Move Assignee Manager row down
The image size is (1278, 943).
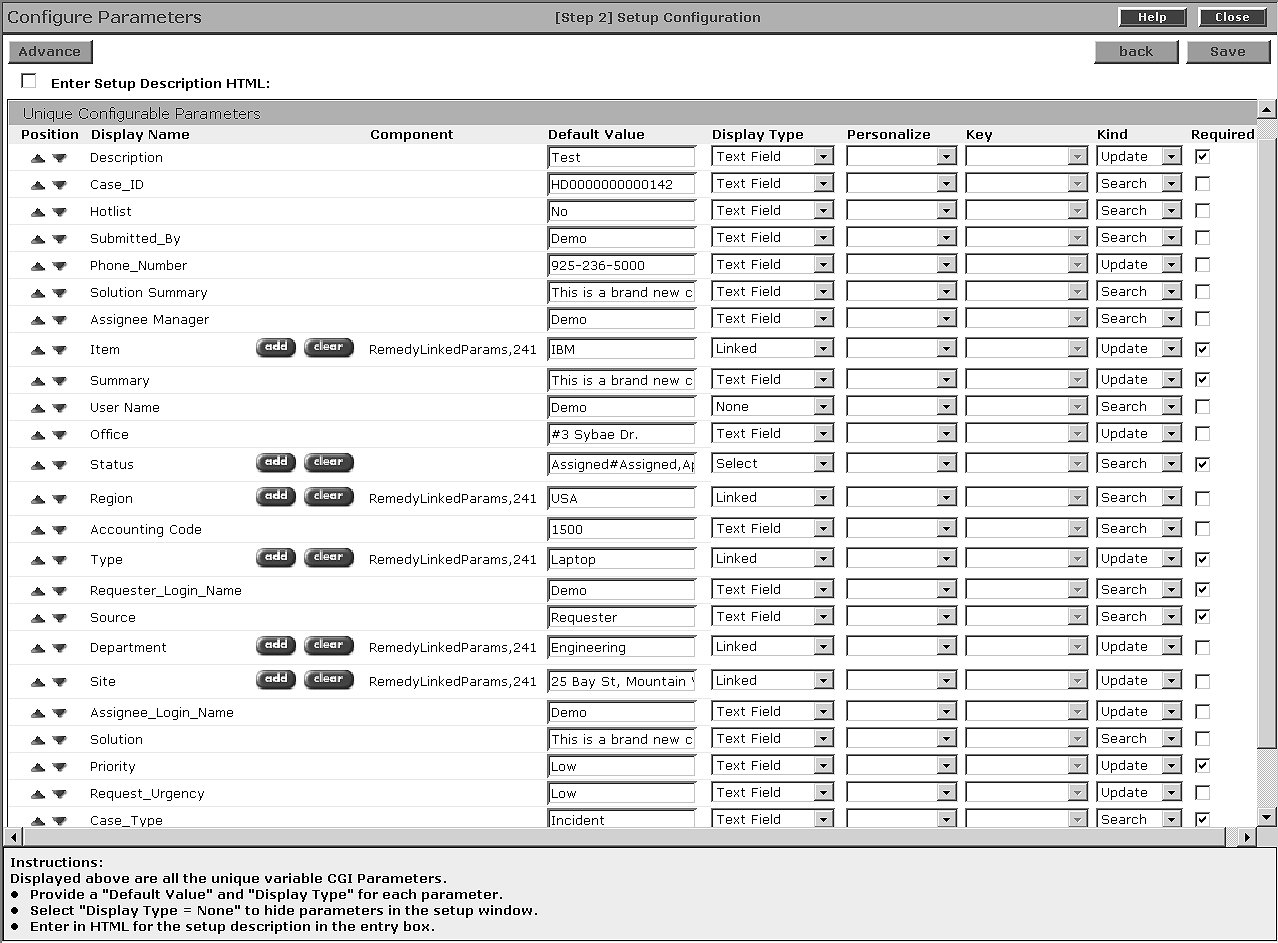coord(59,320)
